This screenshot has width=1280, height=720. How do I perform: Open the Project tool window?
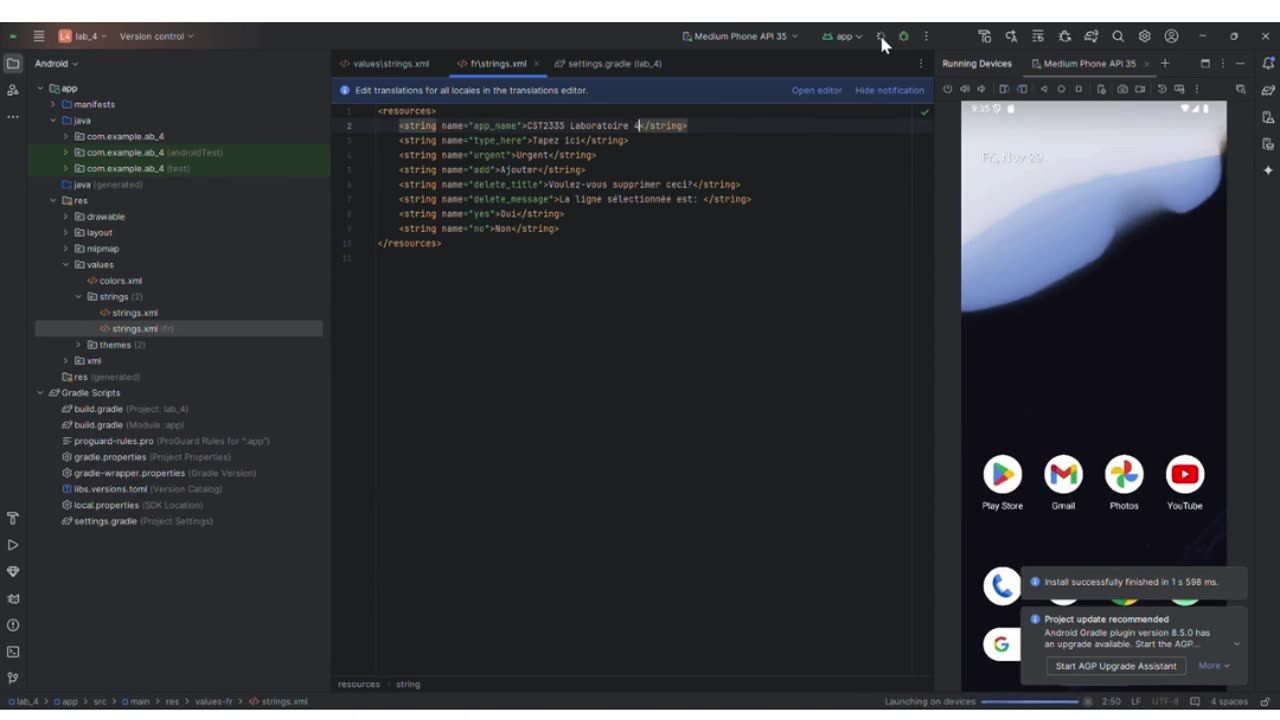pos(13,63)
